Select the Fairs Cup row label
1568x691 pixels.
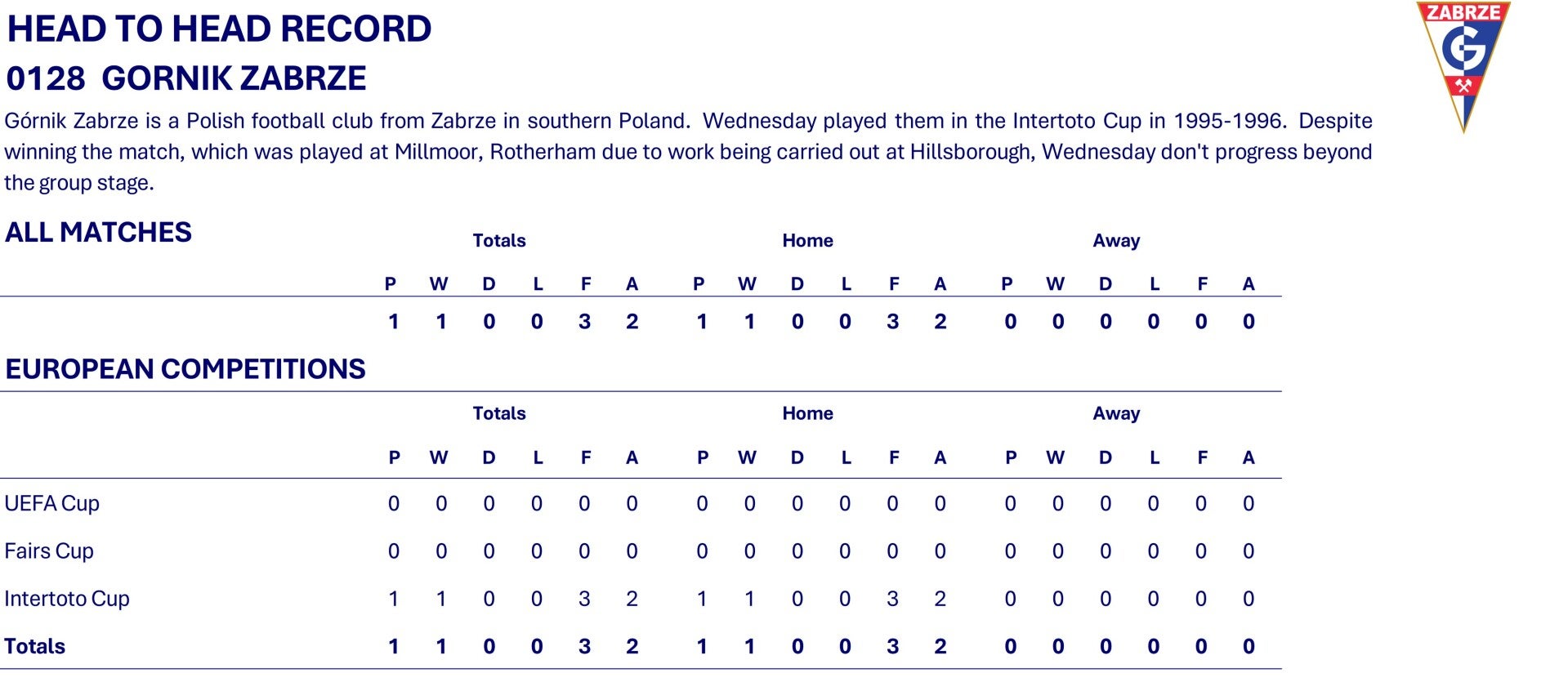[49, 551]
